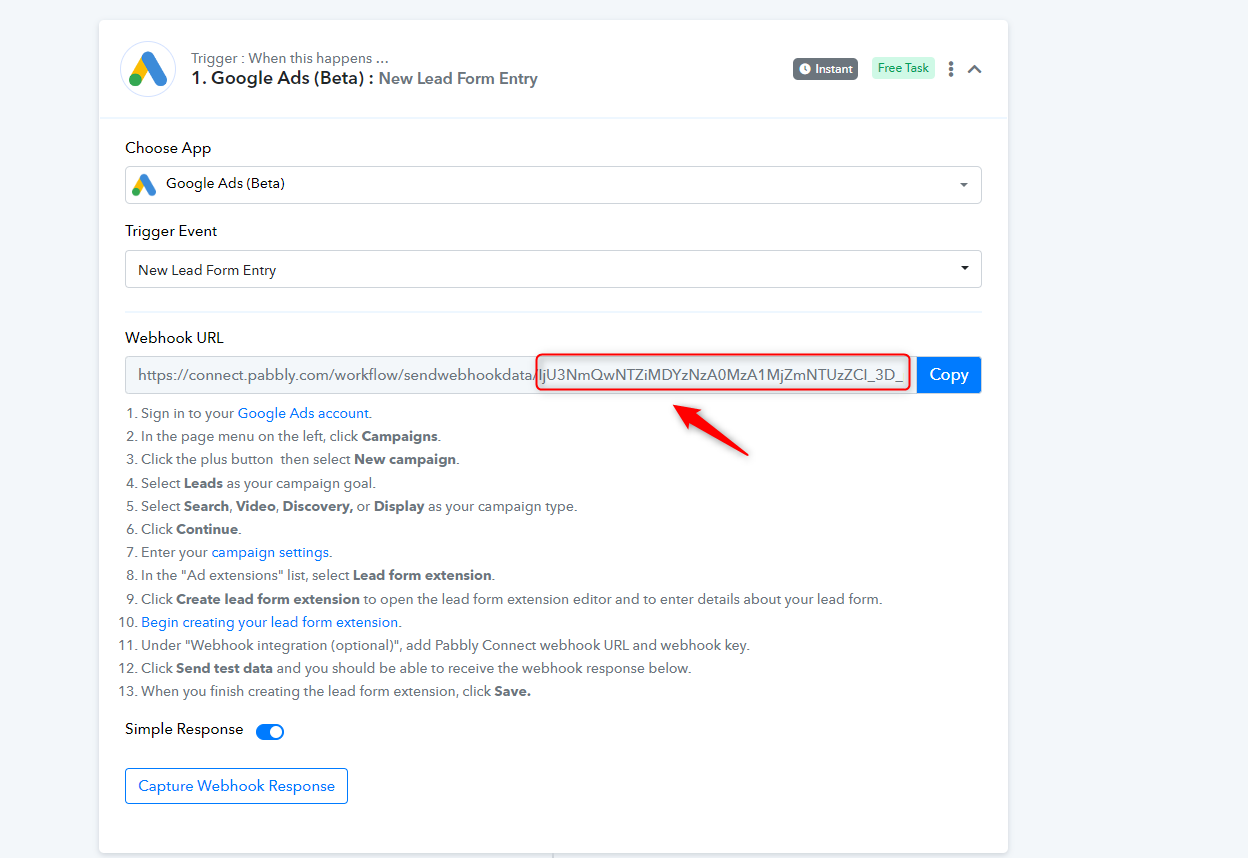Open Begin creating your lead form extension link
Viewport: 1248px width, 858px height.
point(270,622)
